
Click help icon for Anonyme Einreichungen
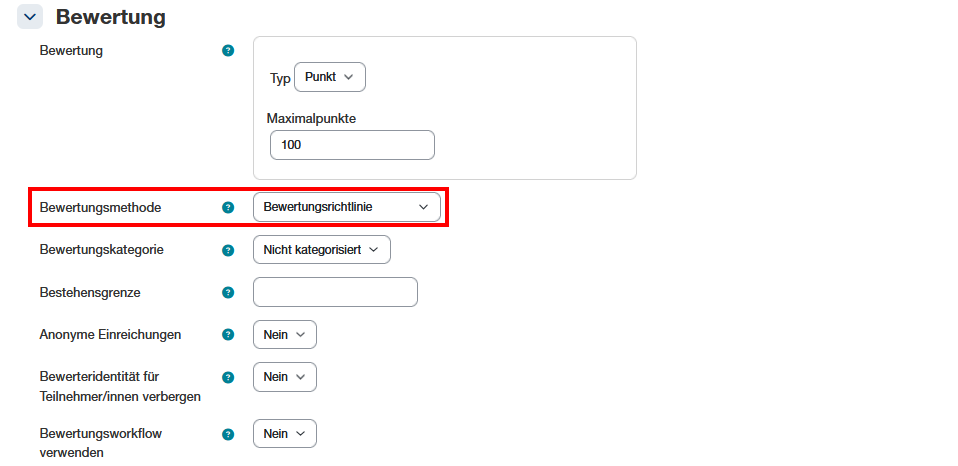click(228, 335)
